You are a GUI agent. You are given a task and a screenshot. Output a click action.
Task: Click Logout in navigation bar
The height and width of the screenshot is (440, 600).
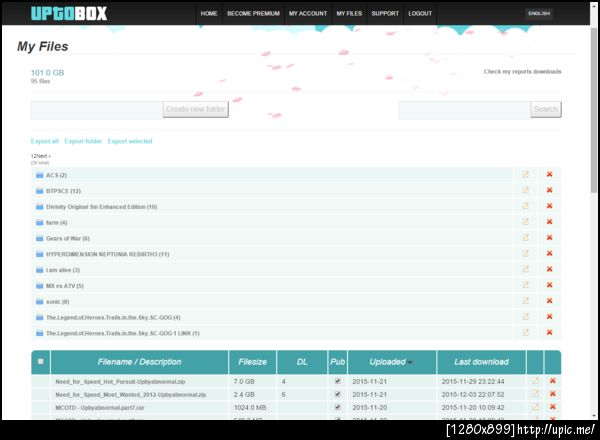(420, 13)
